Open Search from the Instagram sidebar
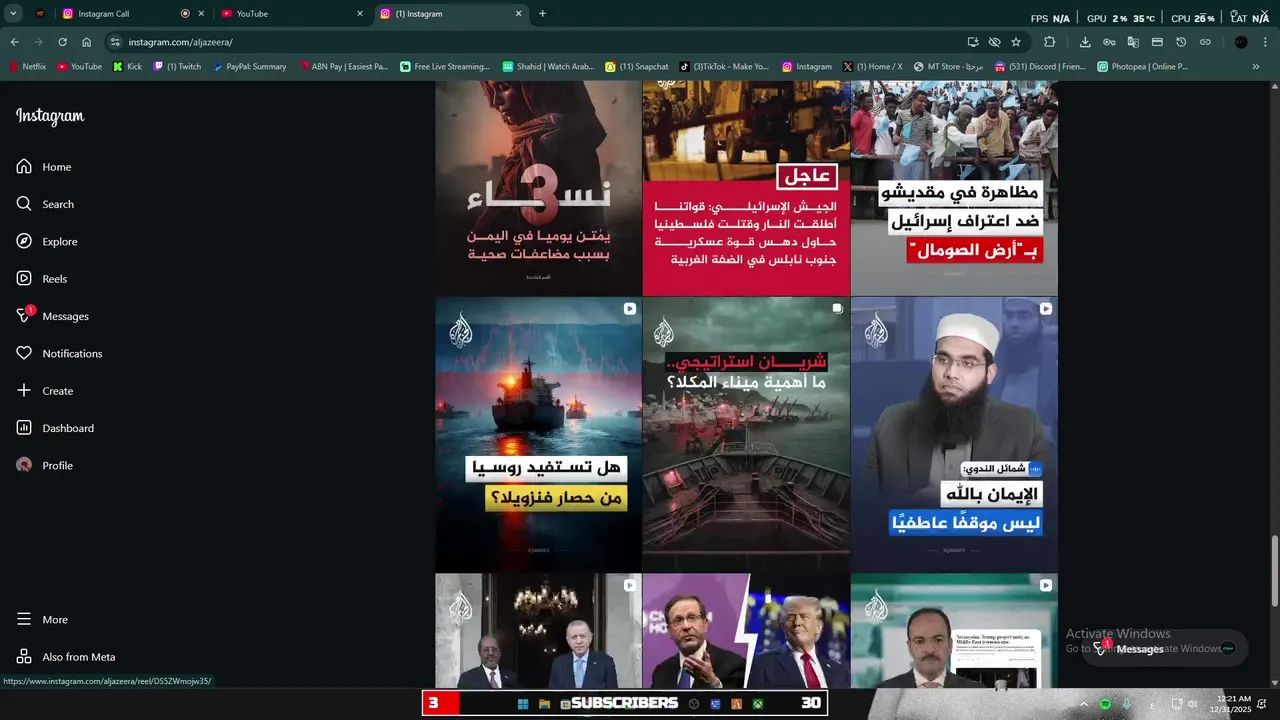This screenshot has width=1280, height=720. coord(45,204)
